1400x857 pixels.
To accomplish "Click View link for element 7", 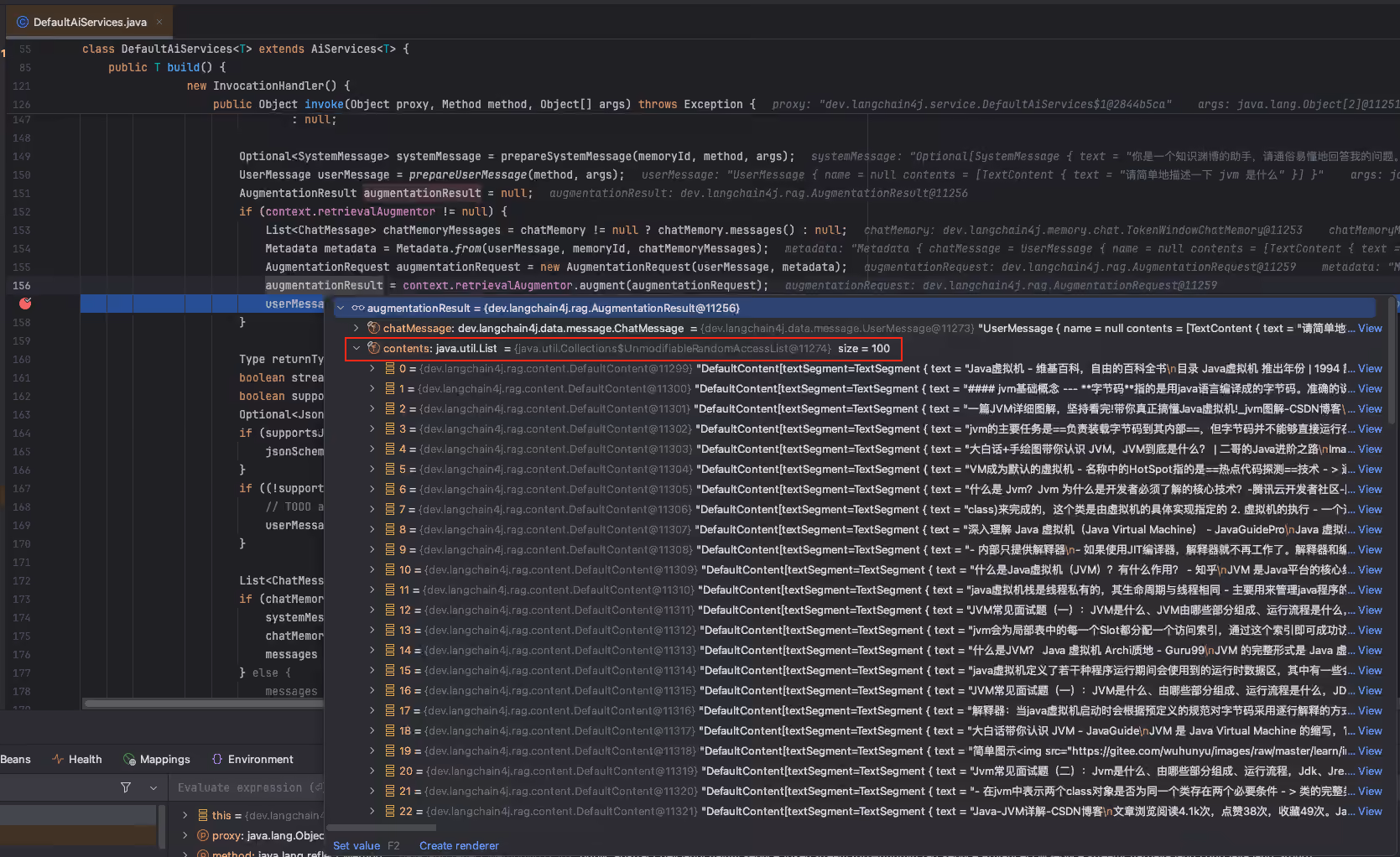I will [x=1370, y=509].
